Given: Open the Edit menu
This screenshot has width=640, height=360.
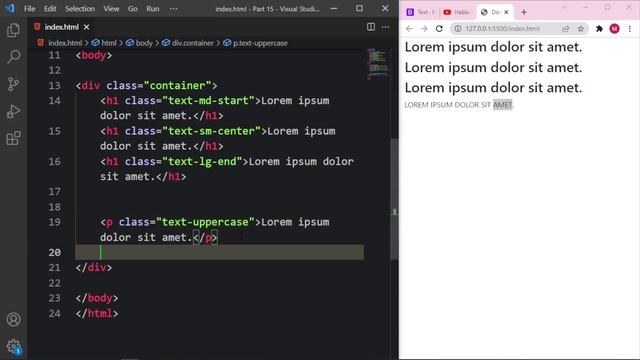Looking at the screenshot, I should (x=50, y=9).
